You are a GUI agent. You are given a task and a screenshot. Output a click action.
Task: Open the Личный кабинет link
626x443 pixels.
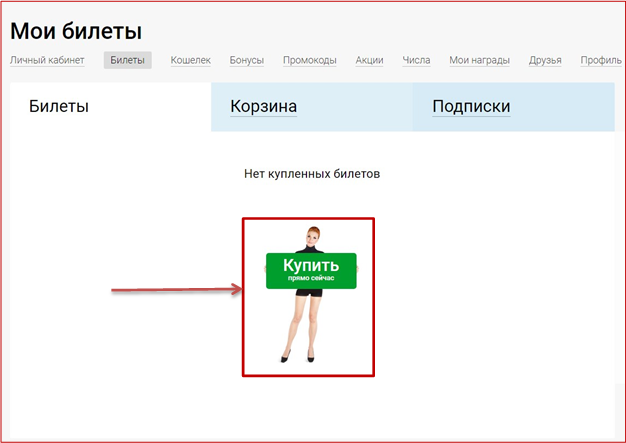coord(47,60)
